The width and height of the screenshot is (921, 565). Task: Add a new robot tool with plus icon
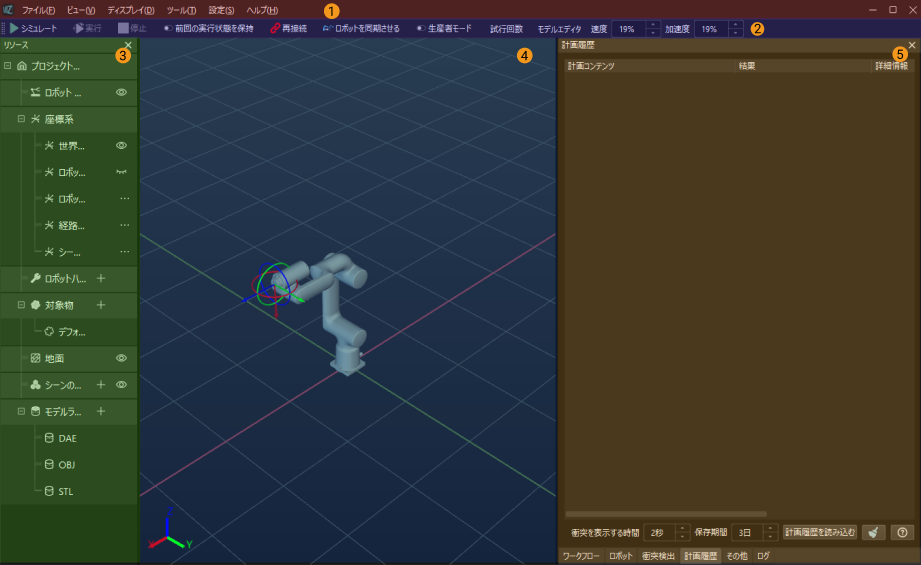click(101, 278)
